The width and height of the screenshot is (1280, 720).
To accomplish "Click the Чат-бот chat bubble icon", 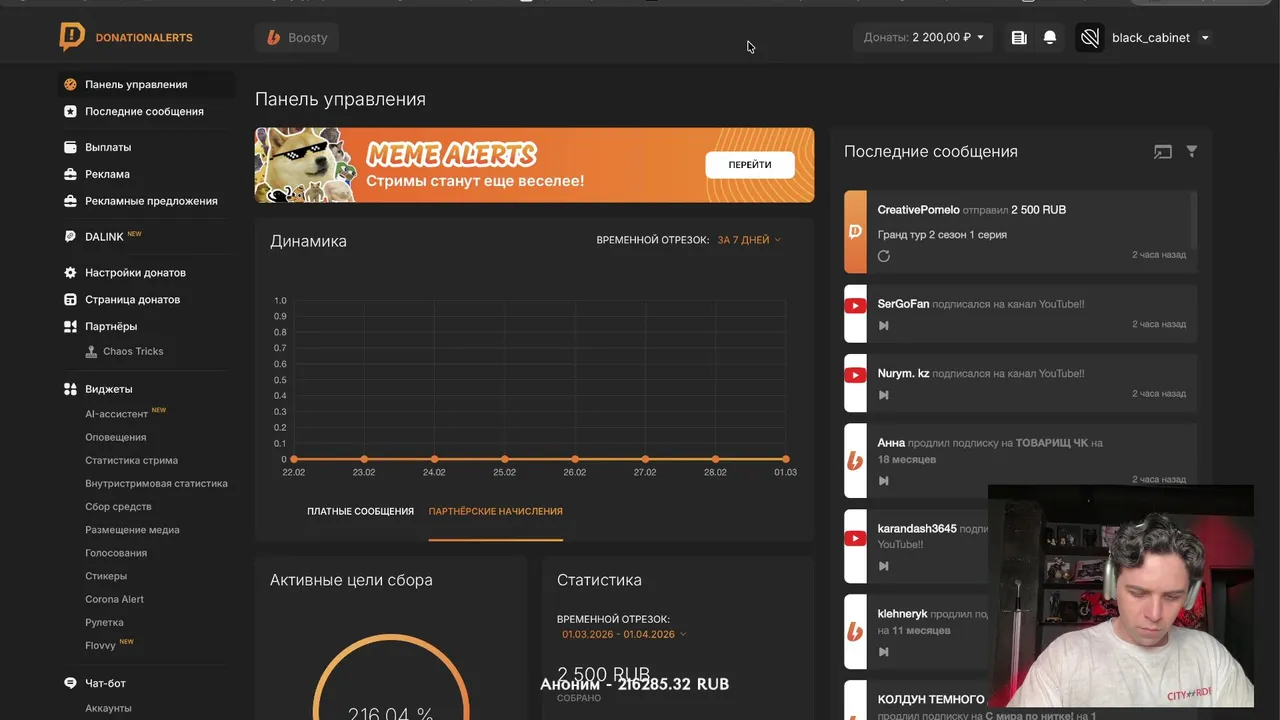I will point(70,684).
